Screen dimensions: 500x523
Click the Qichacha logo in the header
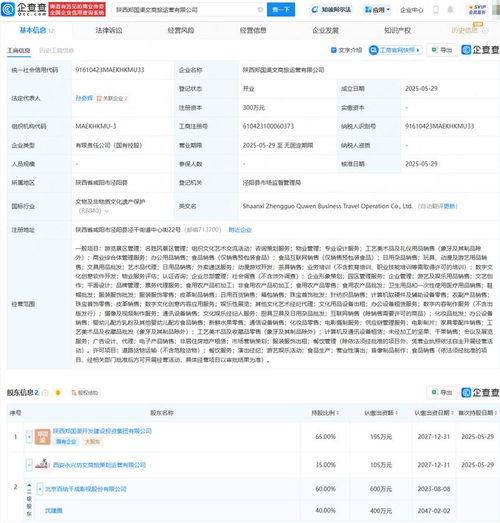point(24,9)
